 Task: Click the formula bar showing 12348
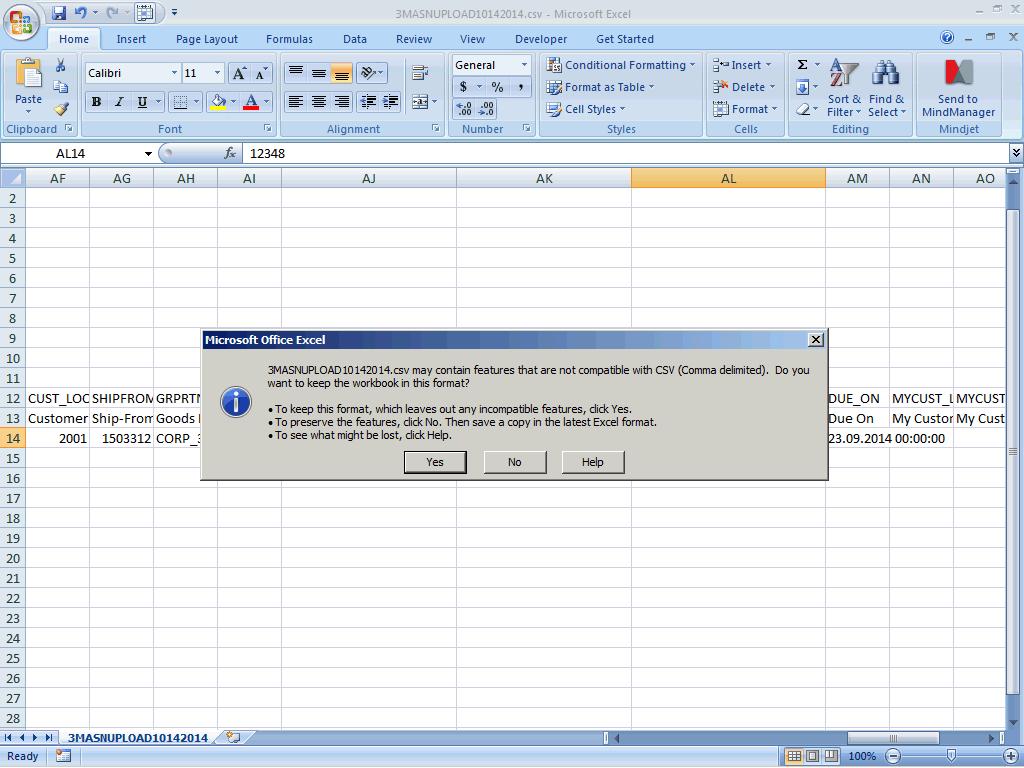pos(626,153)
